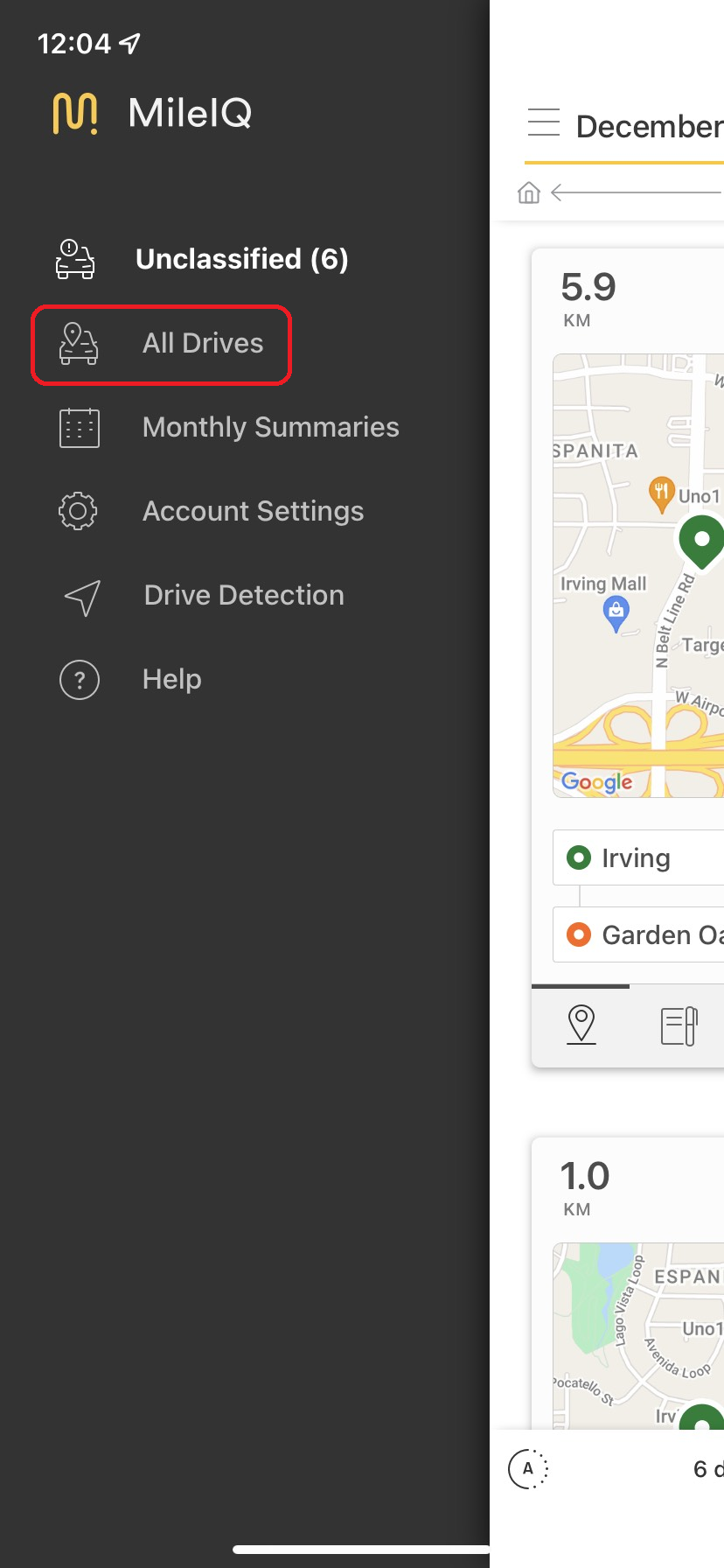Tap the Uno1 restaurant marker on map
Viewport: 724px width, 1568px height.
(662, 493)
